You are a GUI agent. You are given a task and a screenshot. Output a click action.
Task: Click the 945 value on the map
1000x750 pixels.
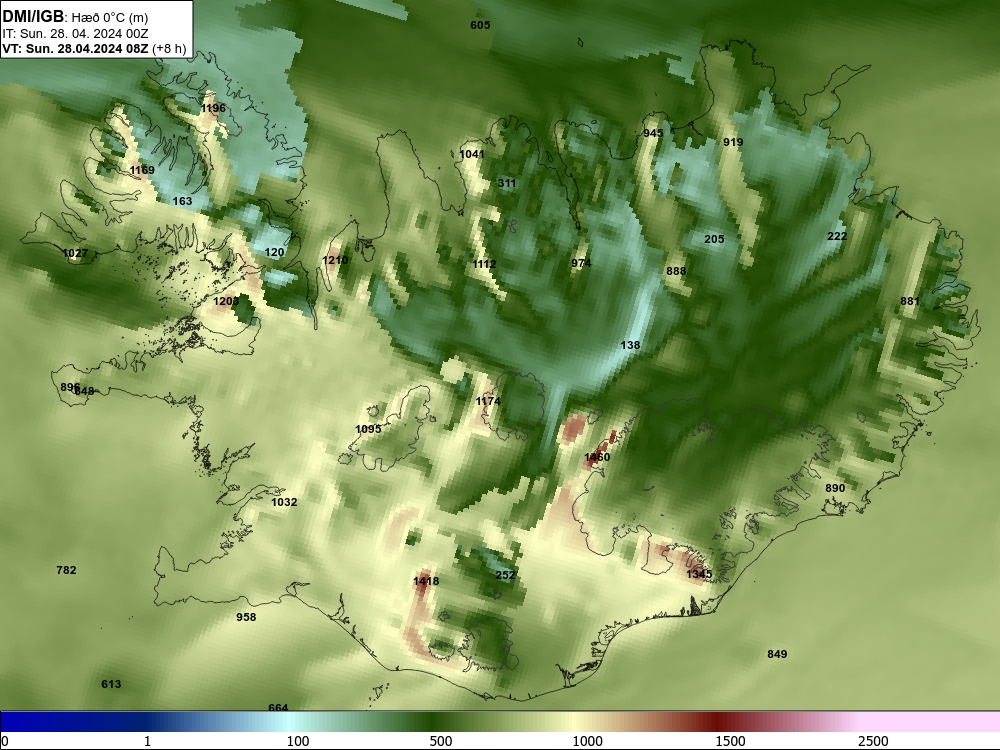click(653, 133)
